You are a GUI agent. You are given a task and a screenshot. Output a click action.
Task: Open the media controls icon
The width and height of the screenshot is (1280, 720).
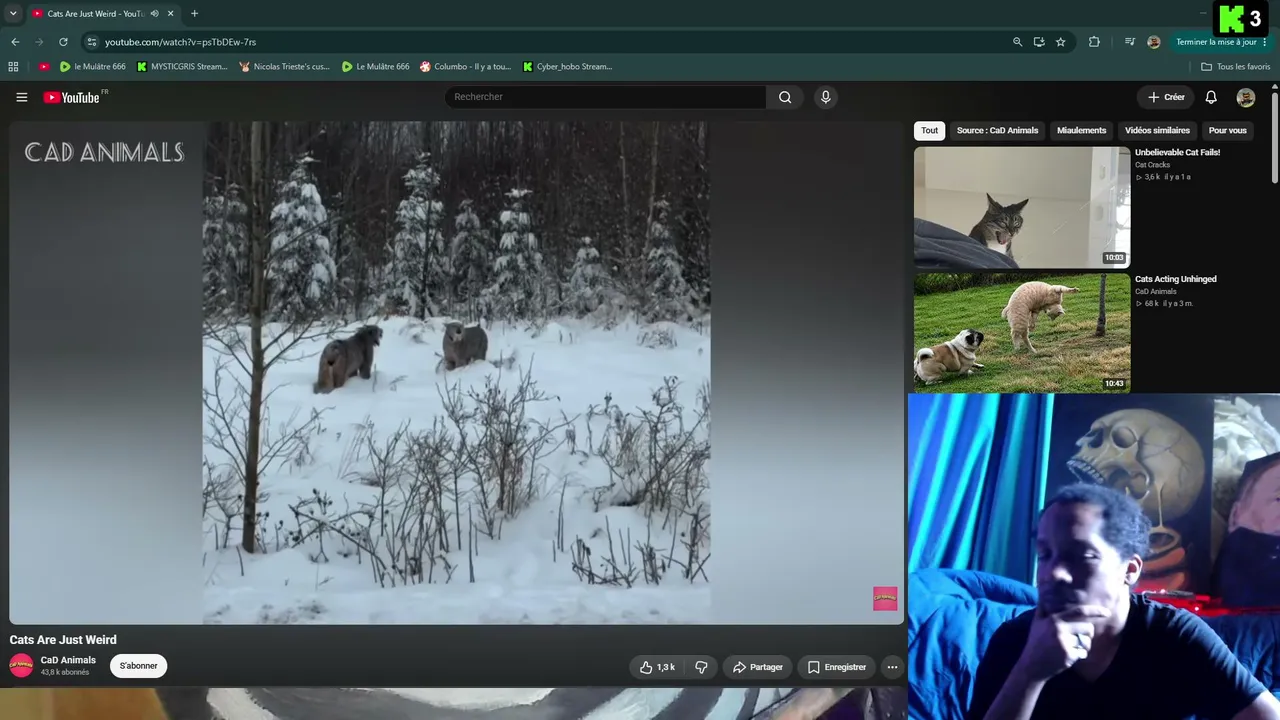click(x=1130, y=42)
